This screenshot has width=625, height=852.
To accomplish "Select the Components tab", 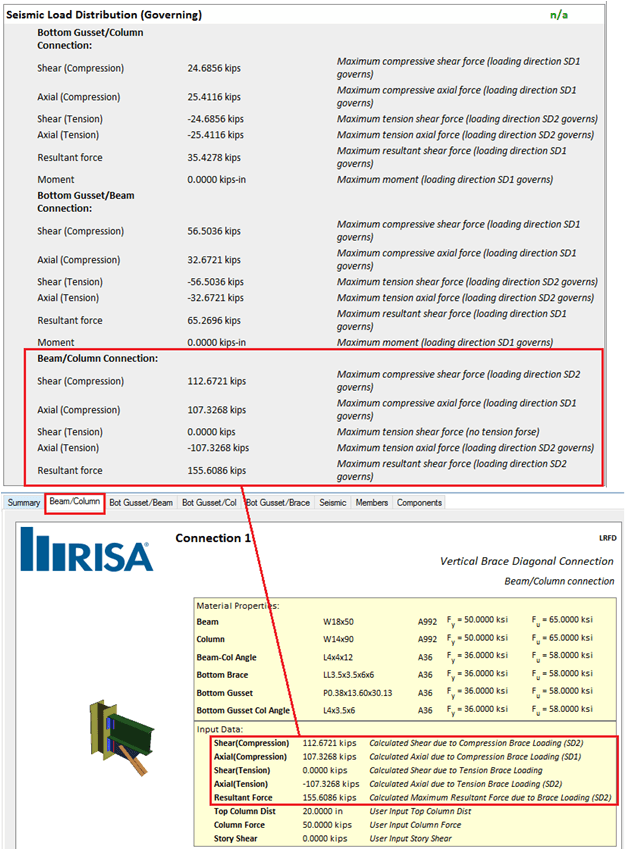I will [419, 503].
